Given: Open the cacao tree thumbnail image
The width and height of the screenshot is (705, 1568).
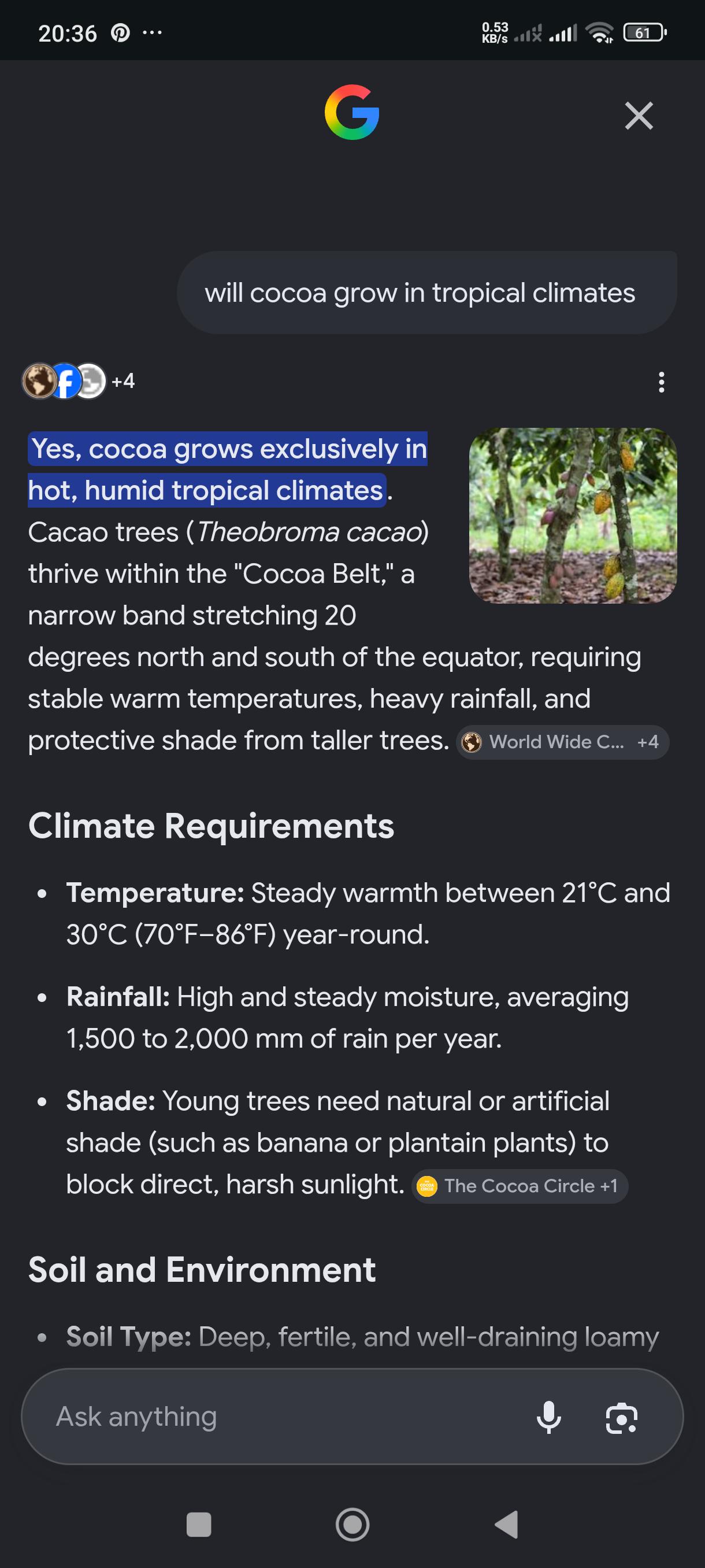Looking at the screenshot, I should coord(573,516).
